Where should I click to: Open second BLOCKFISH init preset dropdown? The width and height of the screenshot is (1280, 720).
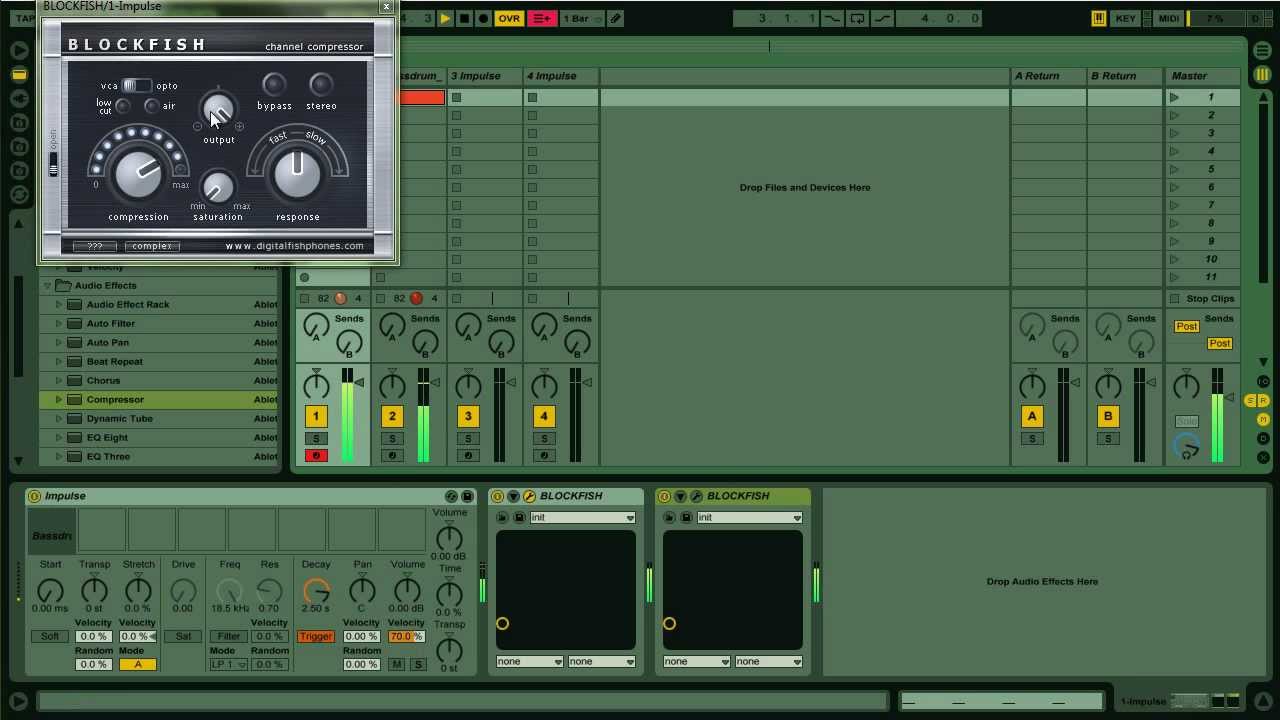pyautogui.click(x=749, y=517)
